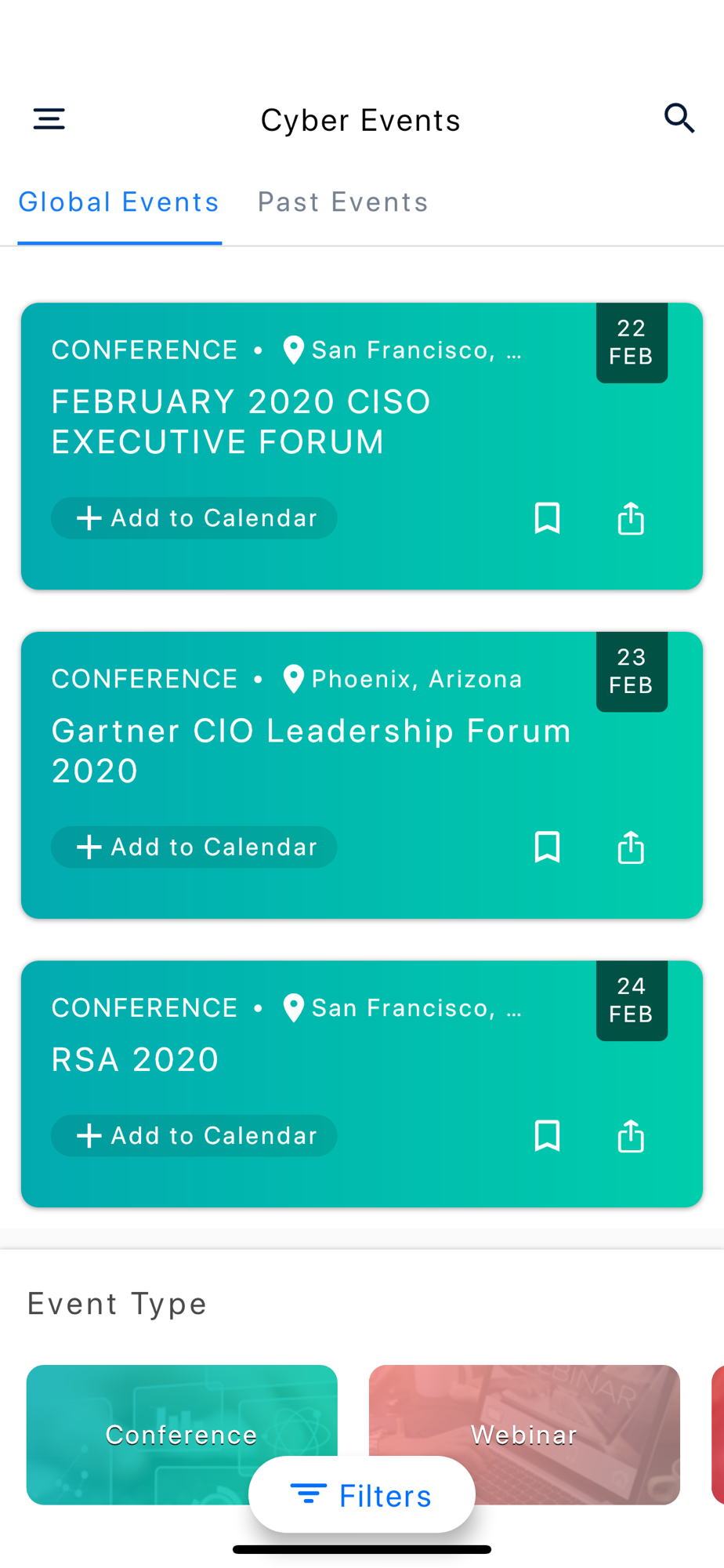This screenshot has width=724, height=1568.
Task: Switch to the Global Events tab
Action: click(x=119, y=202)
